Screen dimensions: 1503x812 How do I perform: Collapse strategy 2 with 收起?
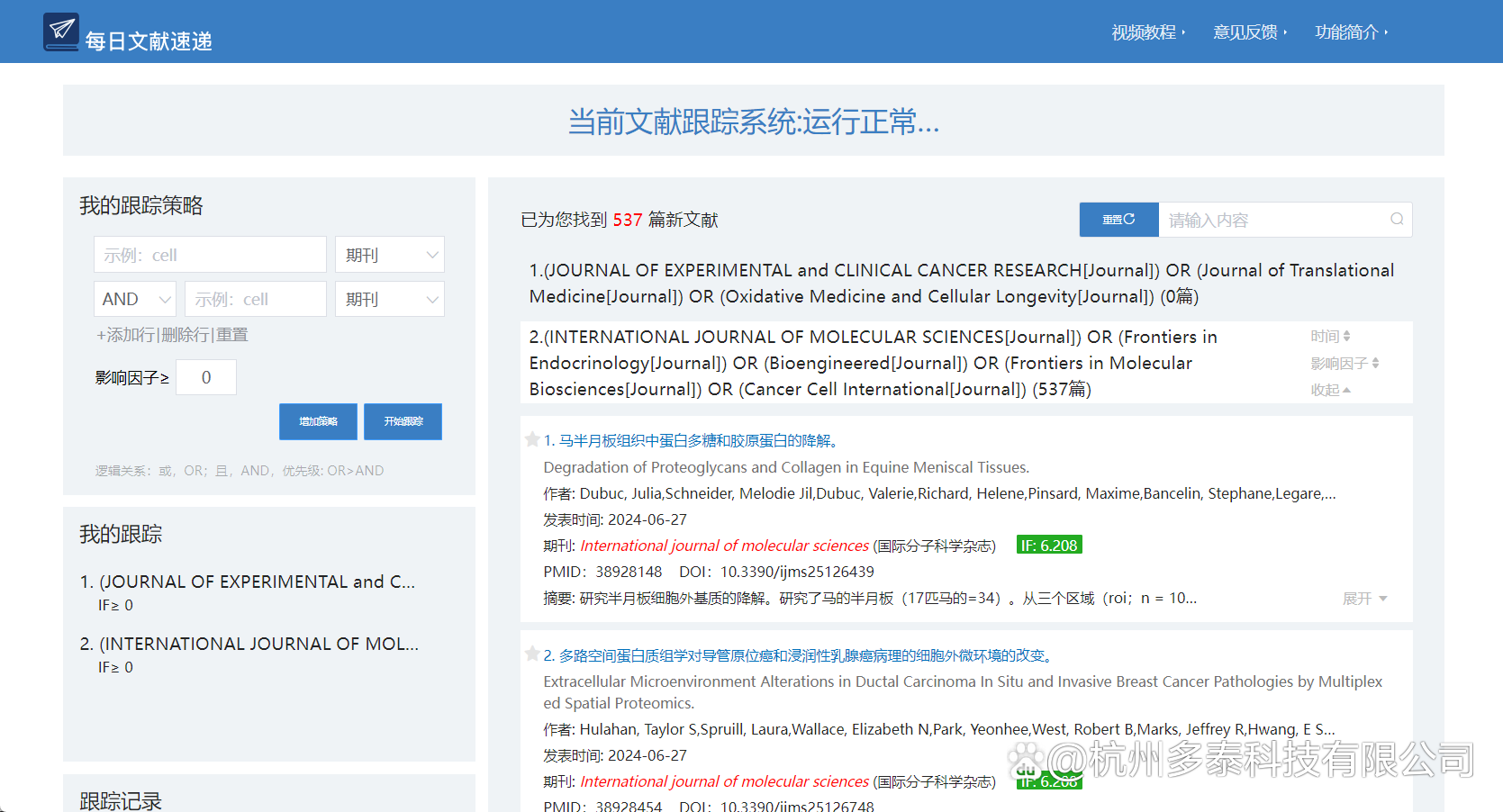pyautogui.click(x=1330, y=390)
